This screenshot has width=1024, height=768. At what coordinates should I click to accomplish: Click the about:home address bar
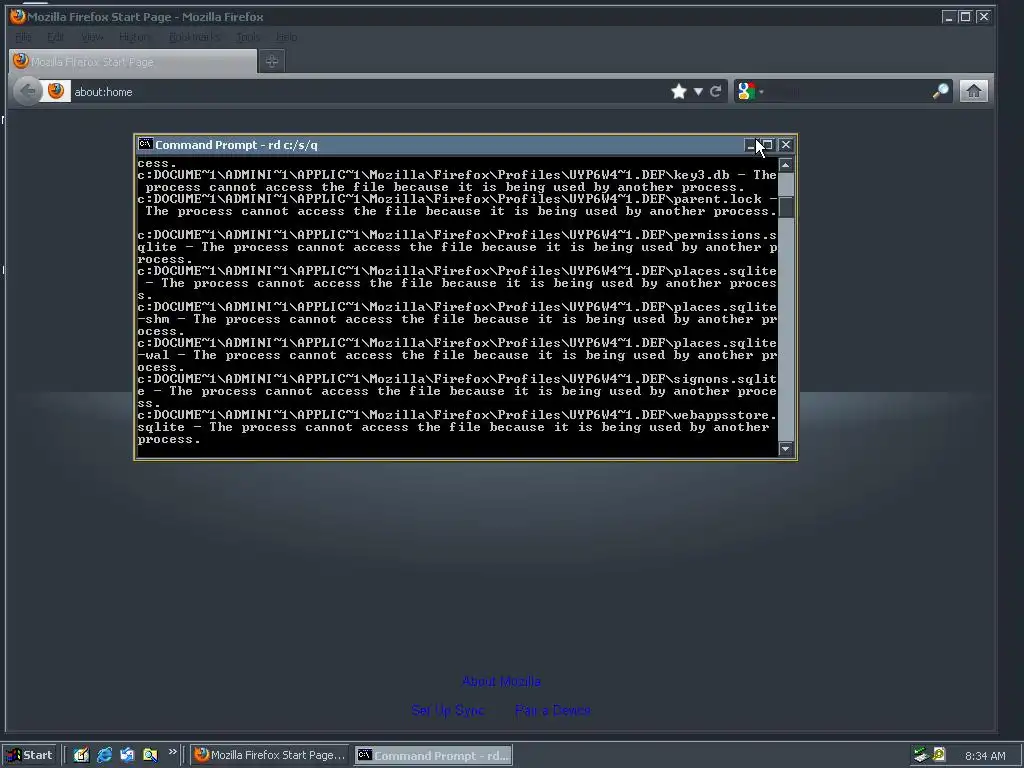(x=369, y=92)
